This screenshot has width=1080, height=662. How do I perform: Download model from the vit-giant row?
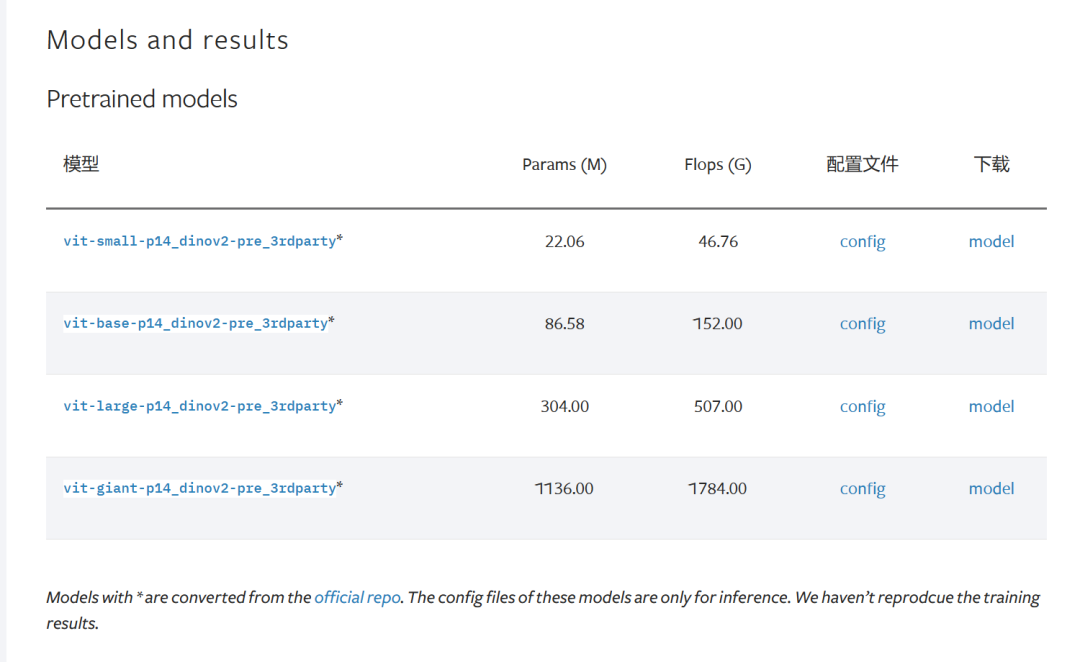(x=991, y=489)
